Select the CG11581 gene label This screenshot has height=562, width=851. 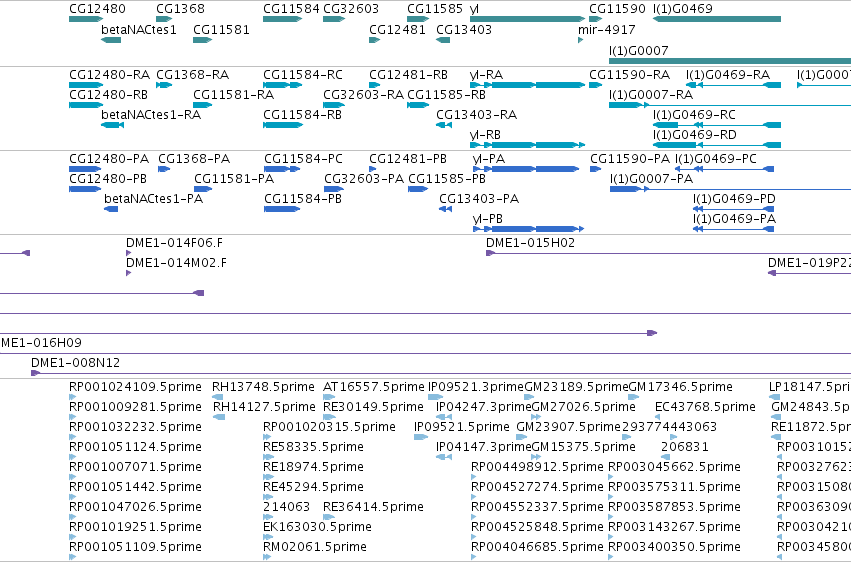tap(221, 29)
